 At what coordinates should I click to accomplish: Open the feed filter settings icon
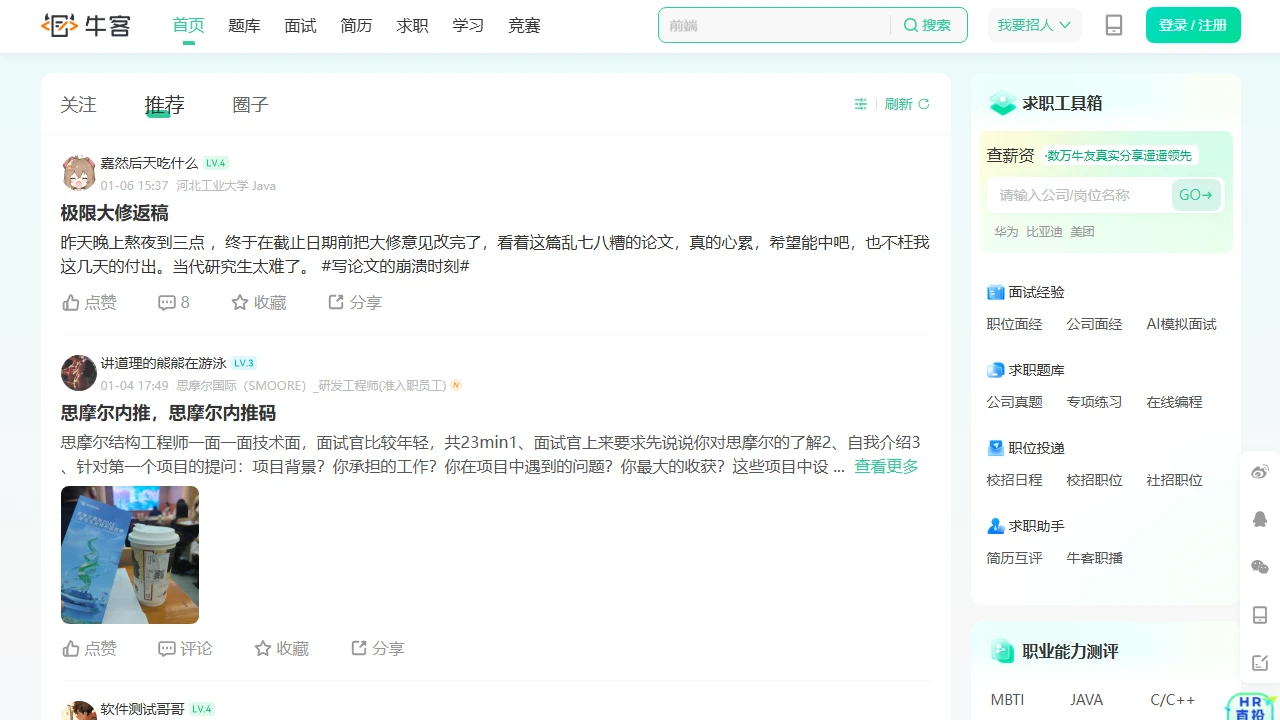coord(860,103)
